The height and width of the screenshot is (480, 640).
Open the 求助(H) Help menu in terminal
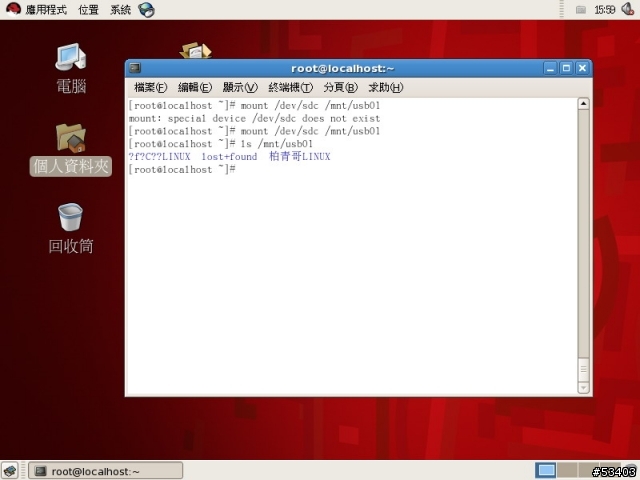click(386, 87)
